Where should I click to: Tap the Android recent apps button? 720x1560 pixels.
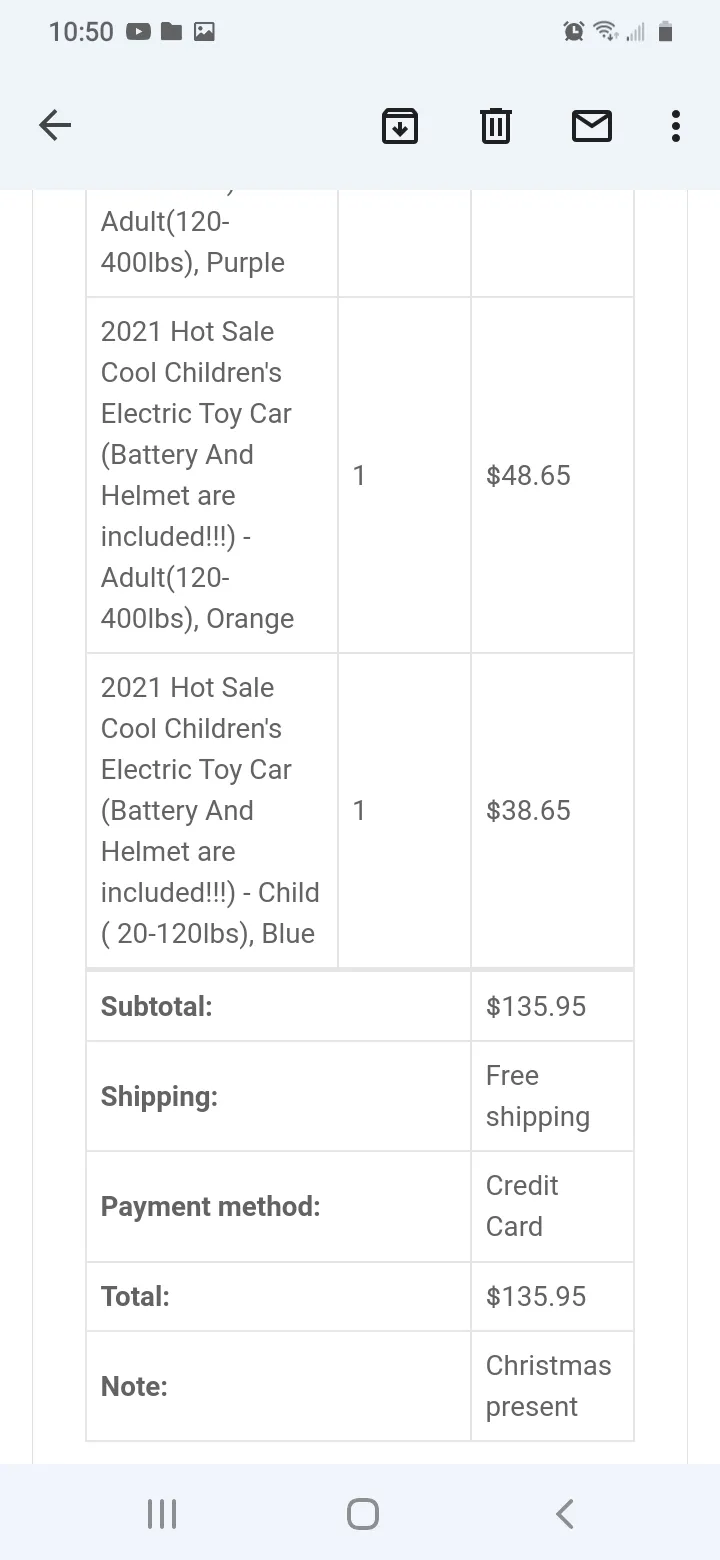pos(162,1513)
